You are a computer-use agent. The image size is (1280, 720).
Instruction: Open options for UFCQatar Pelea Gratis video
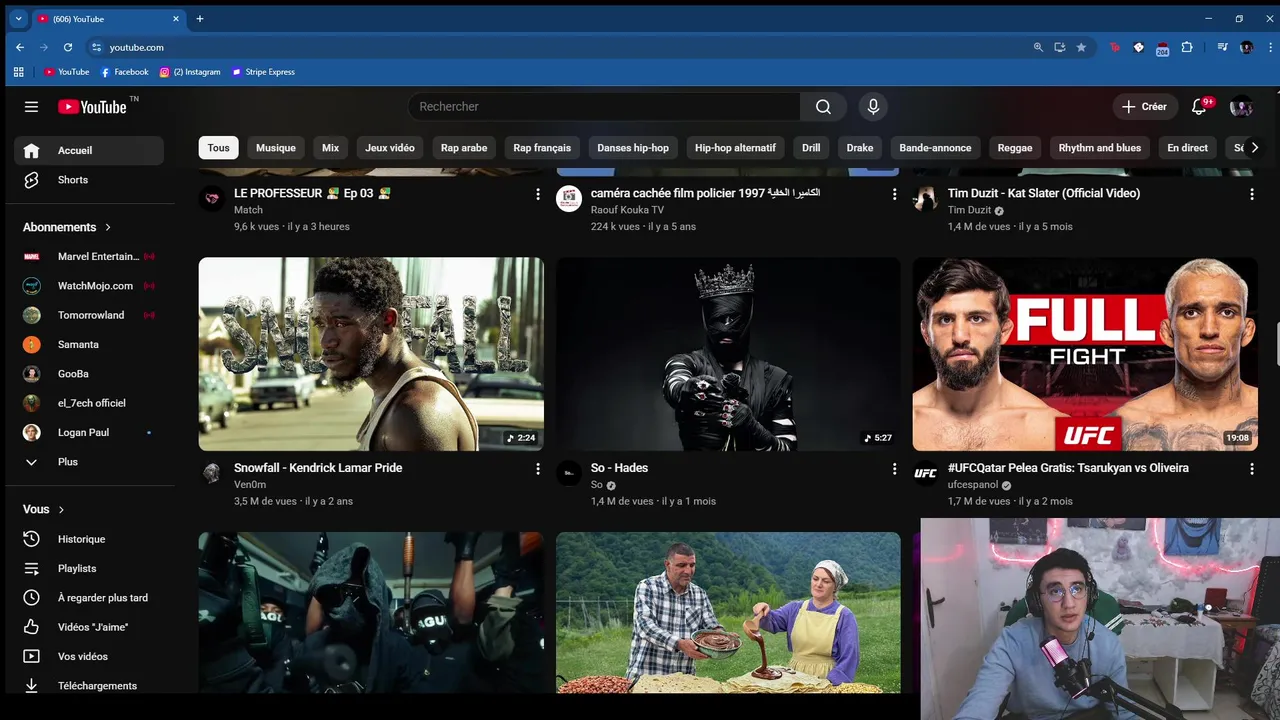click(1251, 469)
